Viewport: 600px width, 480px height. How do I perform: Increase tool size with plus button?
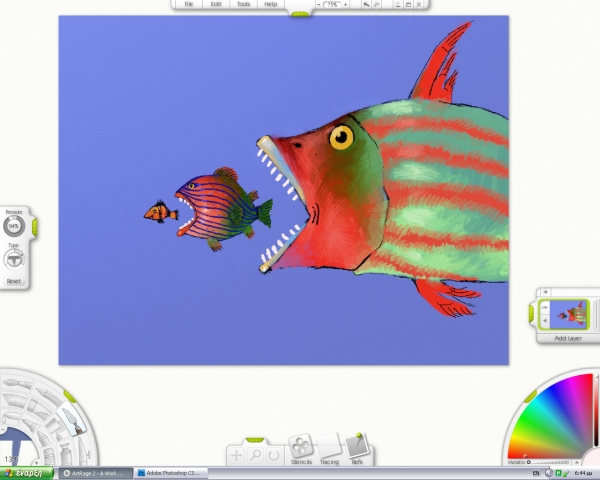point(36,462)
